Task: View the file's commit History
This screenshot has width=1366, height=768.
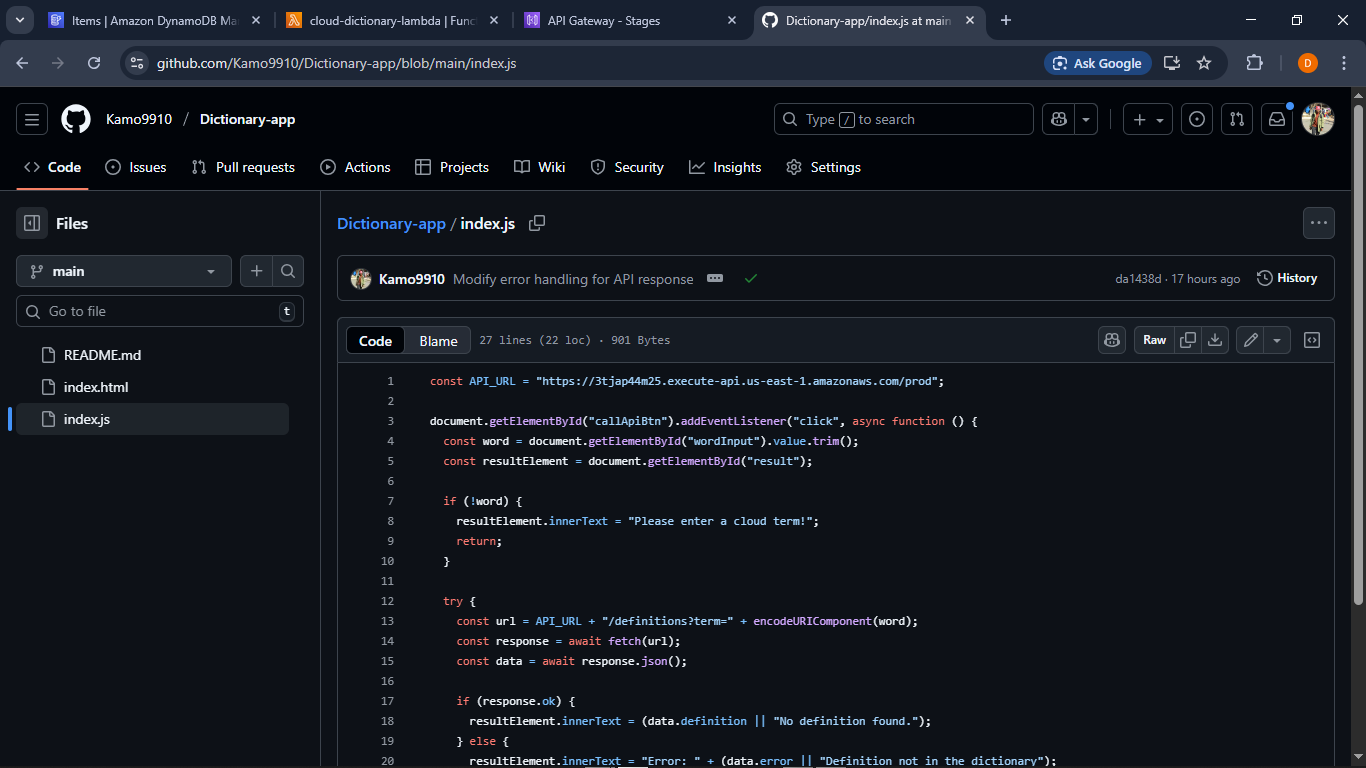Action: point(1288,278)
